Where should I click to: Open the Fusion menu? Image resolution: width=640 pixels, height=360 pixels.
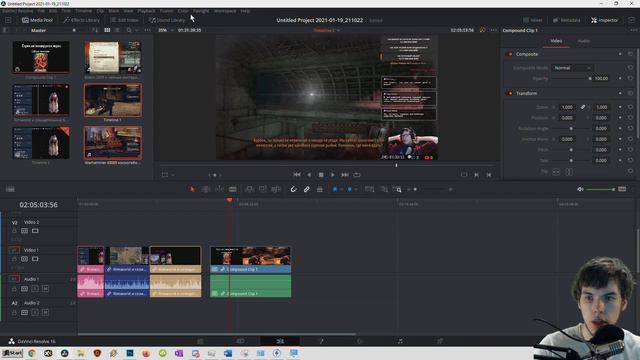coord(167,11)
